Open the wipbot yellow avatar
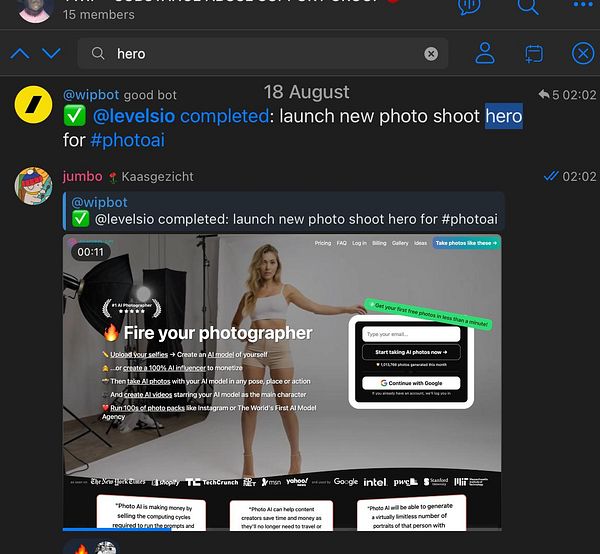 click(x=33, y=104)
